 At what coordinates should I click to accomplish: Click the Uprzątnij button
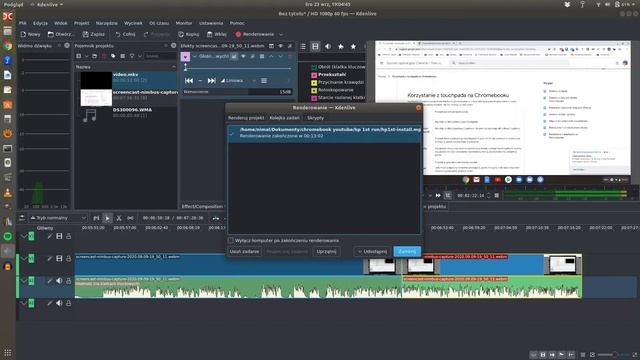click(x=327, y=251)
